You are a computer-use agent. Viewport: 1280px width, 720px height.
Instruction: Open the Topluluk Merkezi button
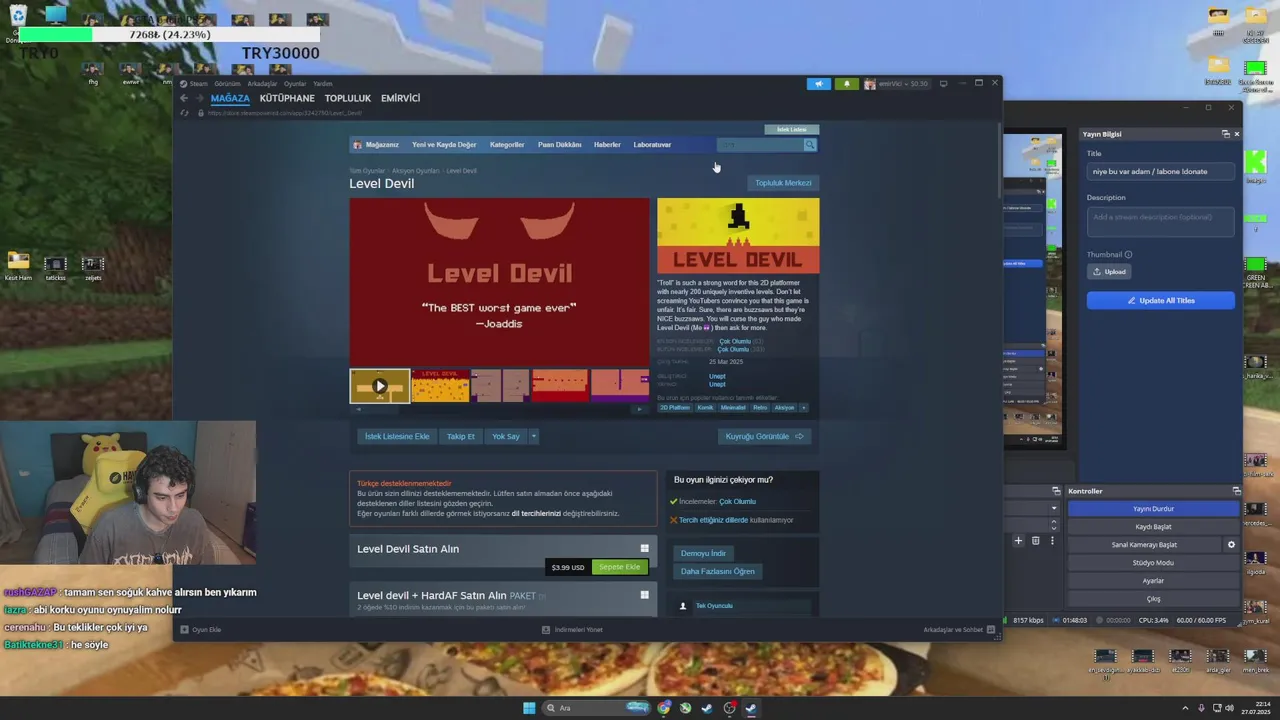point(783,183)
